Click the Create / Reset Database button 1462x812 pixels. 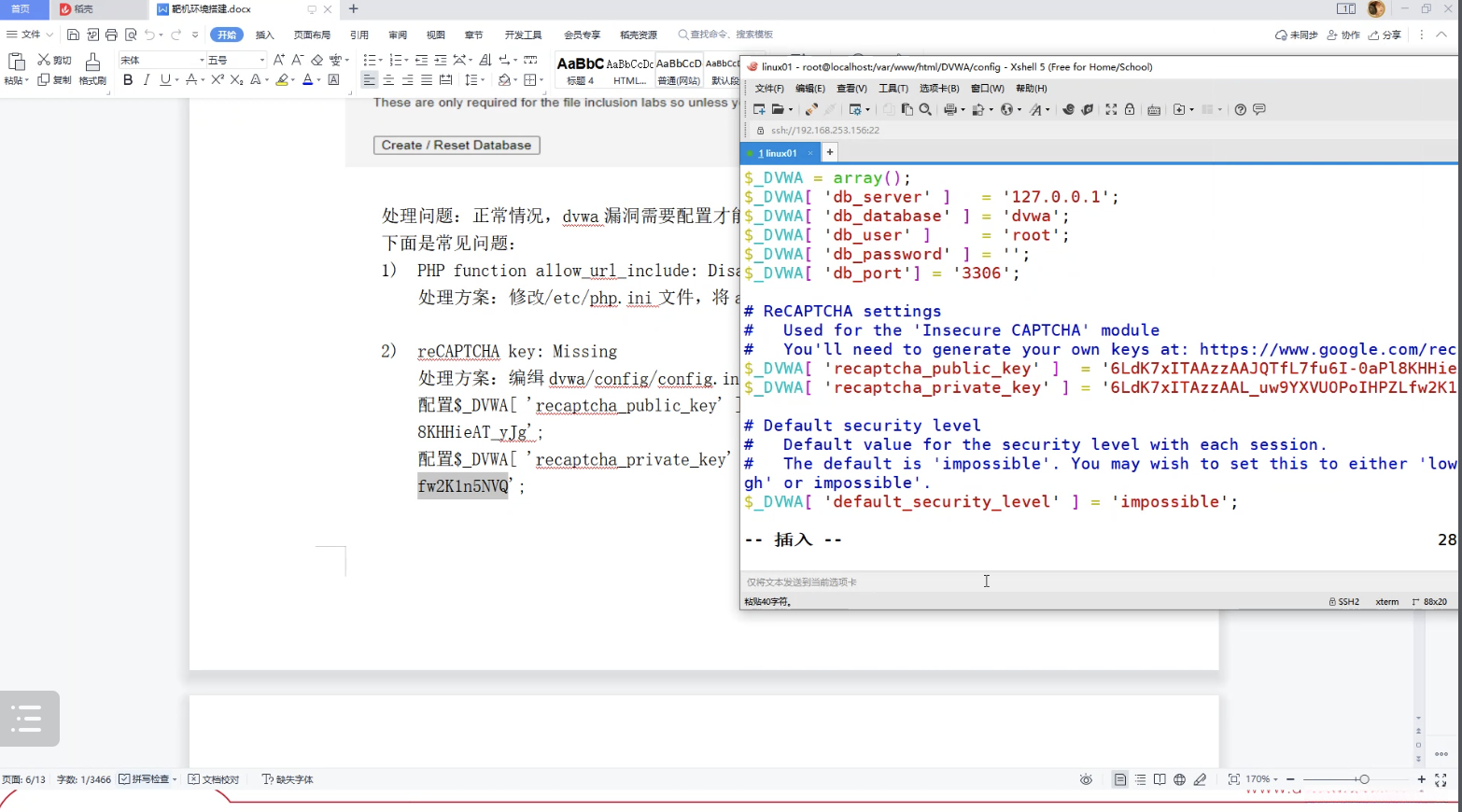tap(457, 145)
